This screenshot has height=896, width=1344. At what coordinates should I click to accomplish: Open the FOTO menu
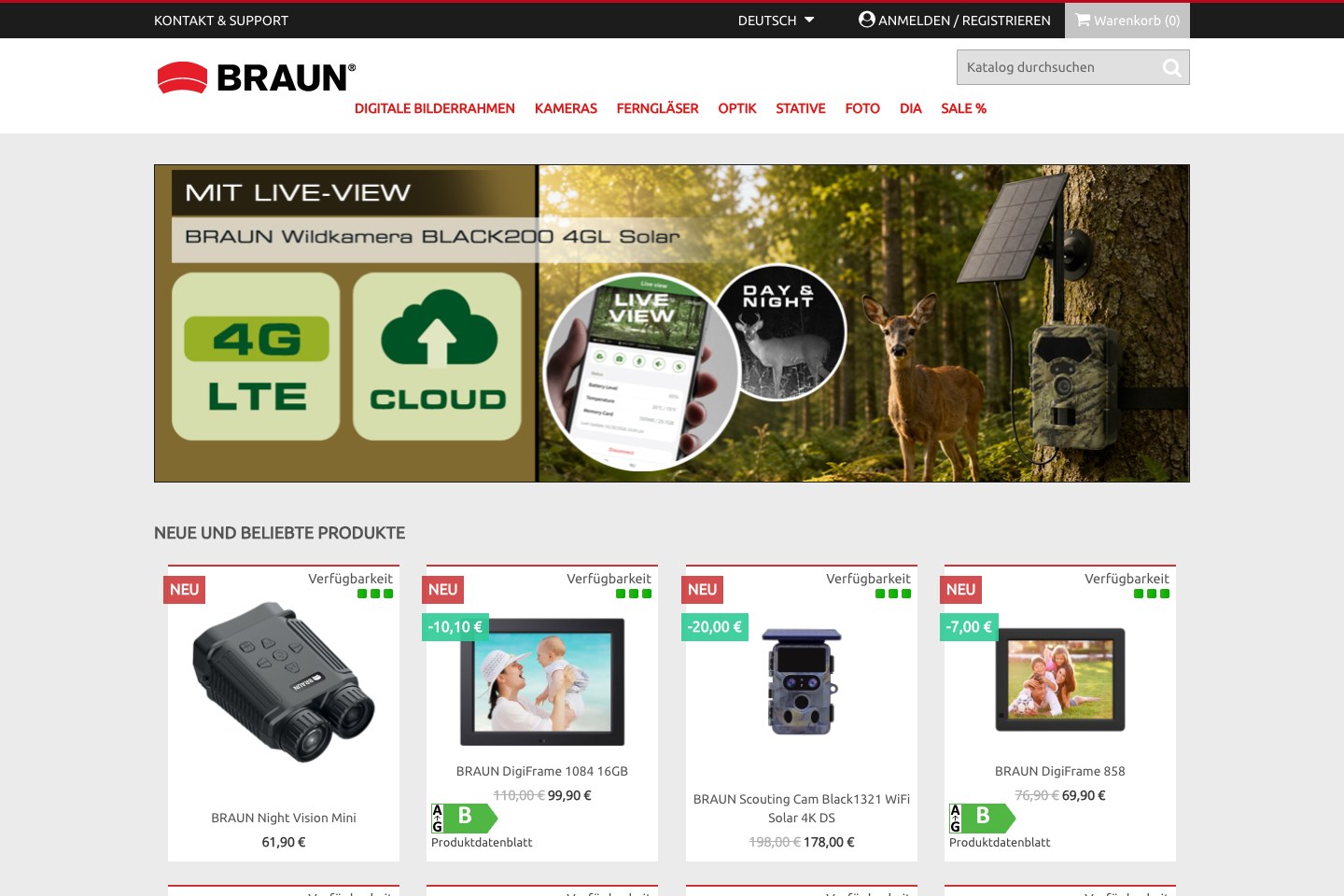(x=862, y=108)
